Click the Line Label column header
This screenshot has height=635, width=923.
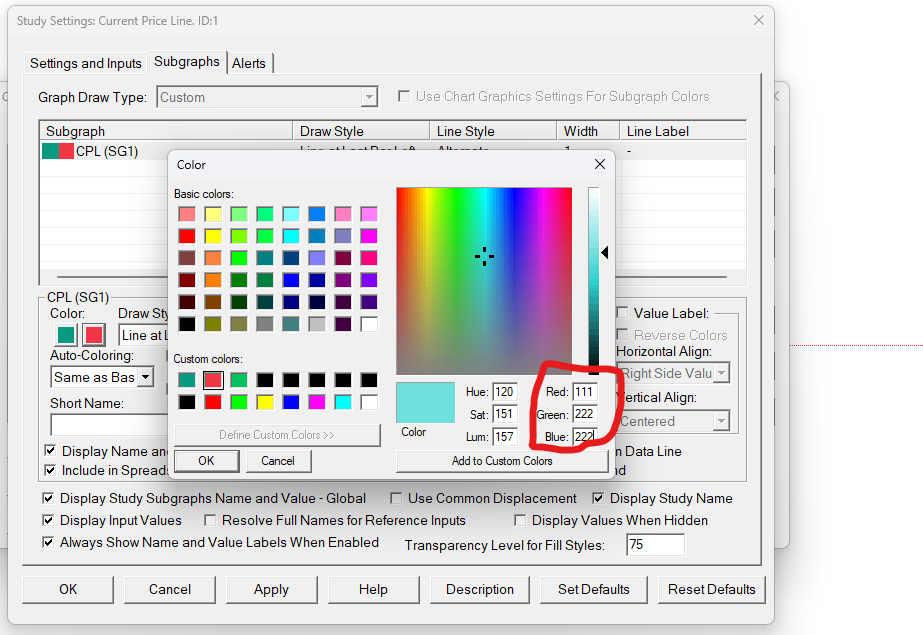click(682, 131)
